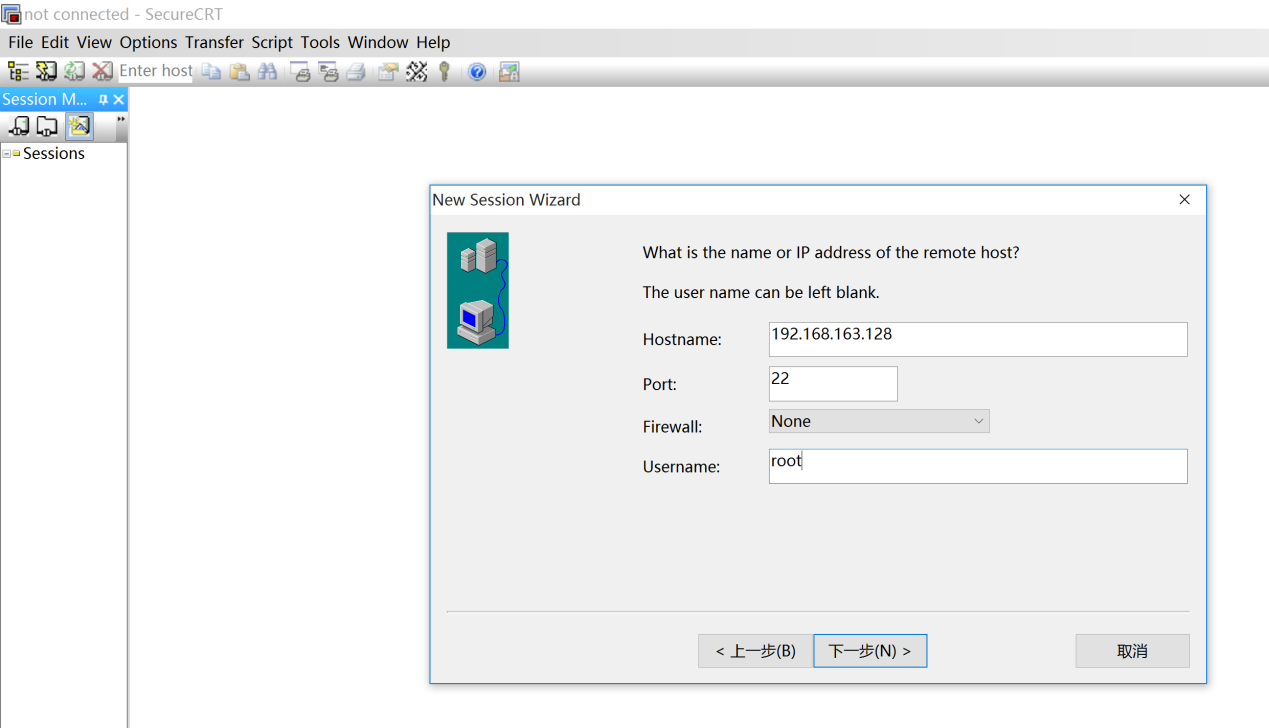Open the Transfer menu

pyautogui.click(x=213, y=42)
